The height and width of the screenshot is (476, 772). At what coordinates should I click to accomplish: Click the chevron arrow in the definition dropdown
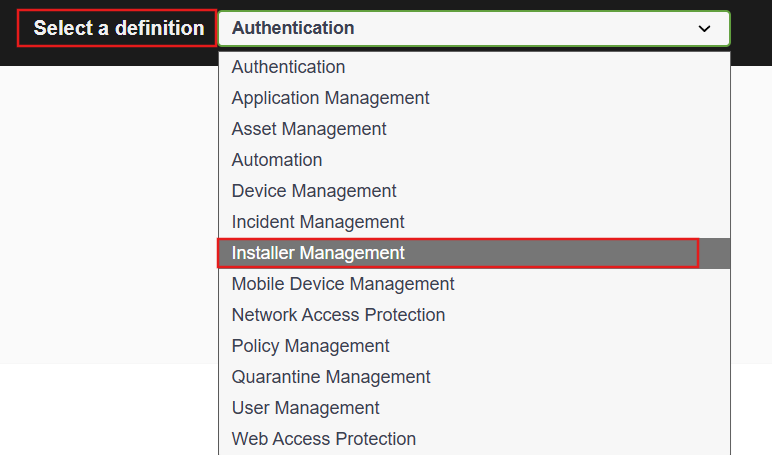tap(704, 29)
